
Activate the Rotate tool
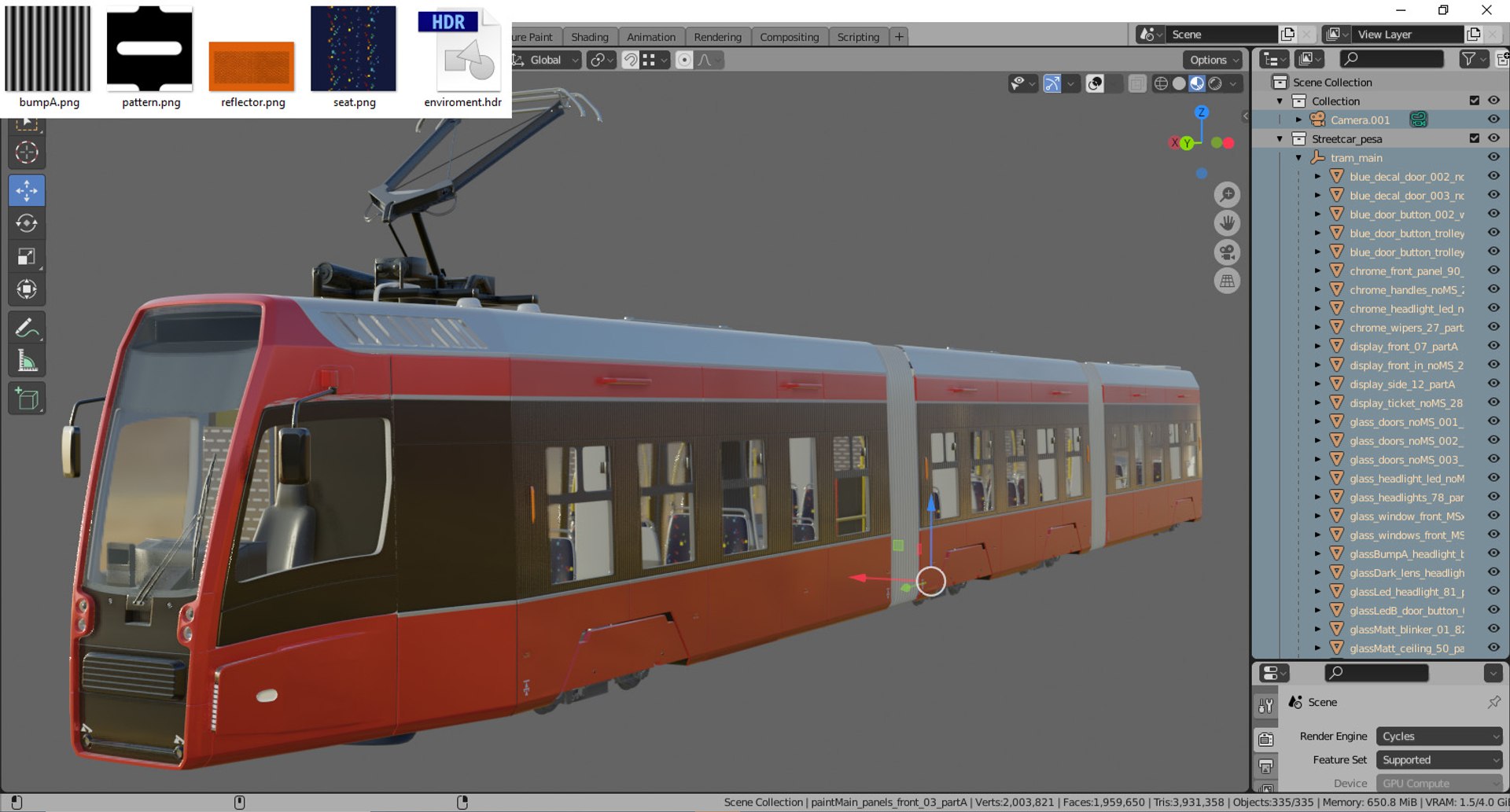click(27, 223)
